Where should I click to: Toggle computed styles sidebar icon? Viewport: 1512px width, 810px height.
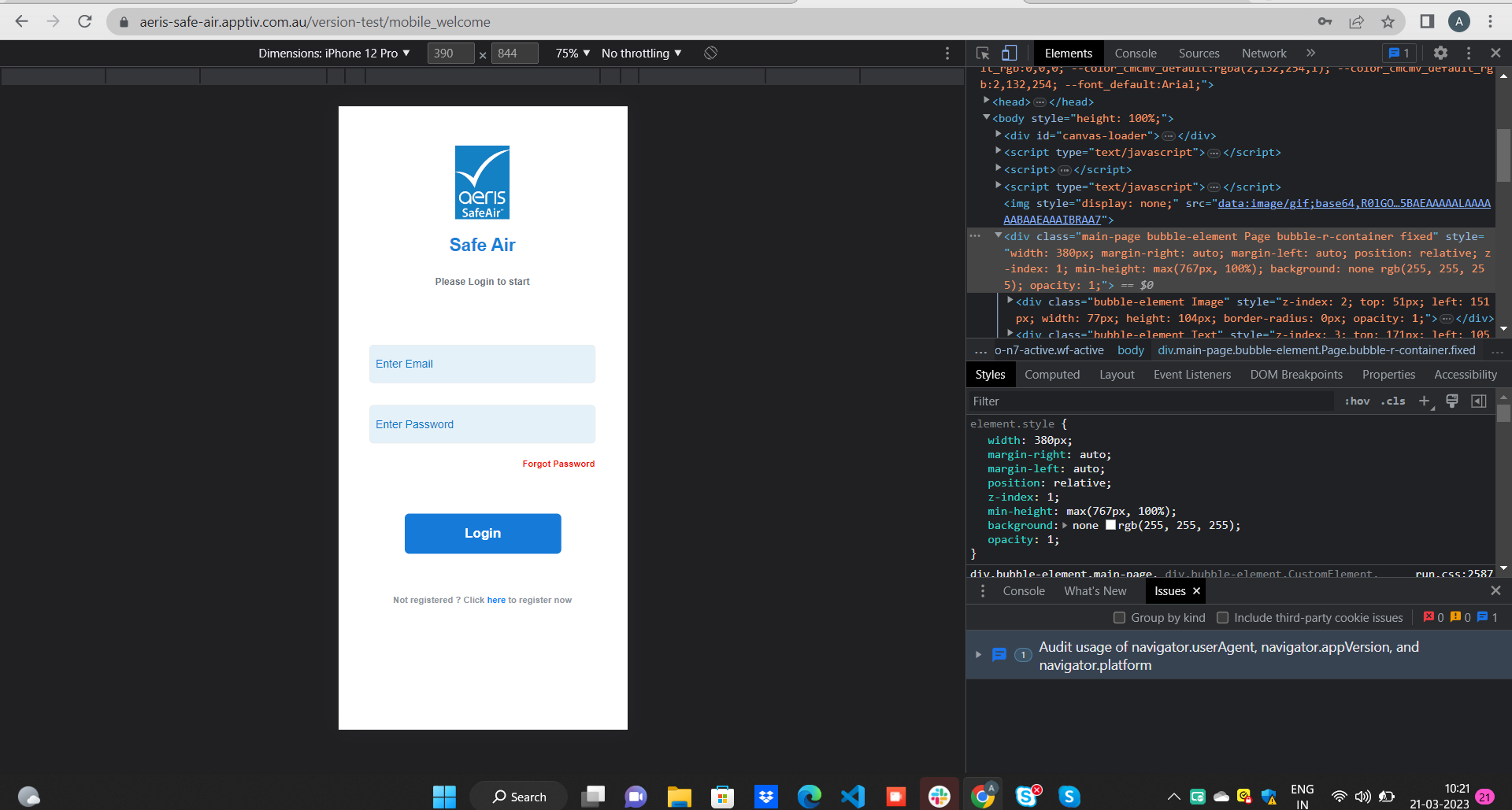coord(1479,401)
